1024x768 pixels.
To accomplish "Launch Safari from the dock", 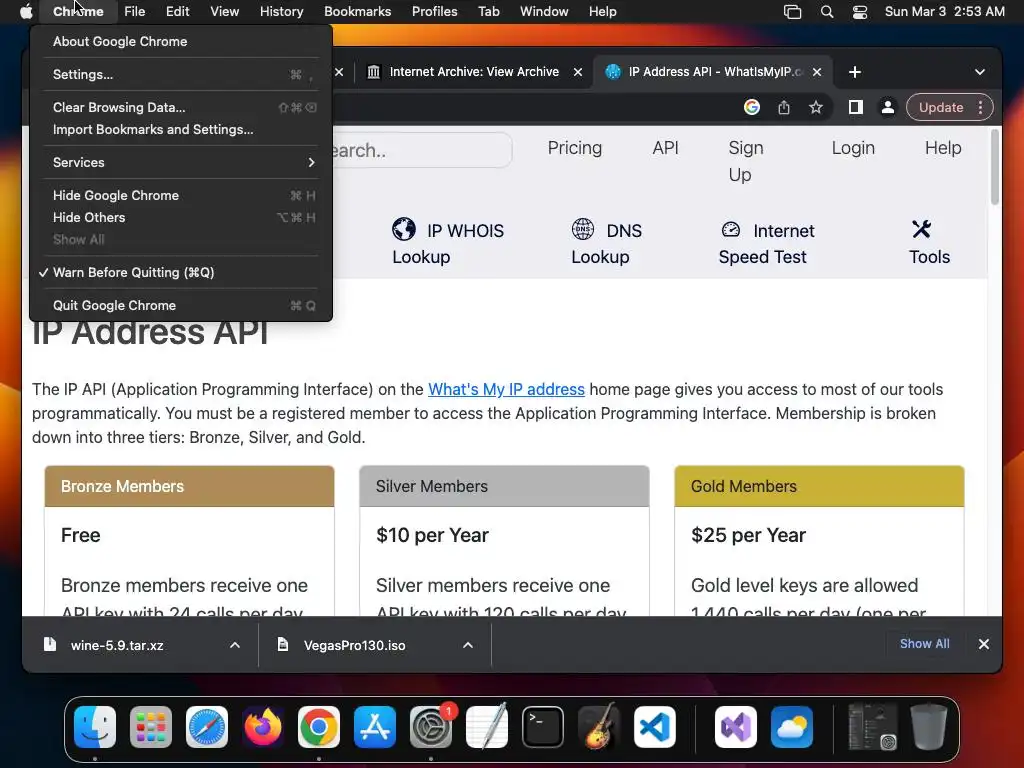I will point(207,727).
